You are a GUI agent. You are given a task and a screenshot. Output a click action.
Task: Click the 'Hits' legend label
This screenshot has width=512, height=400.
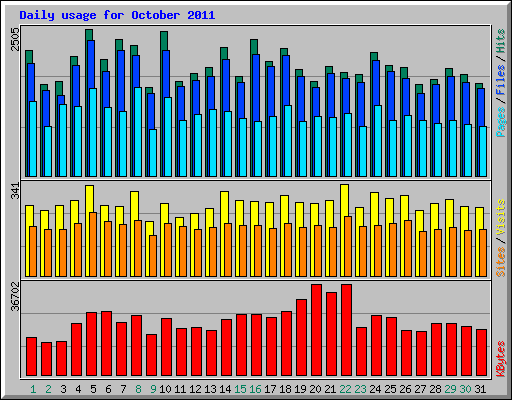click(x=500, y=41)
